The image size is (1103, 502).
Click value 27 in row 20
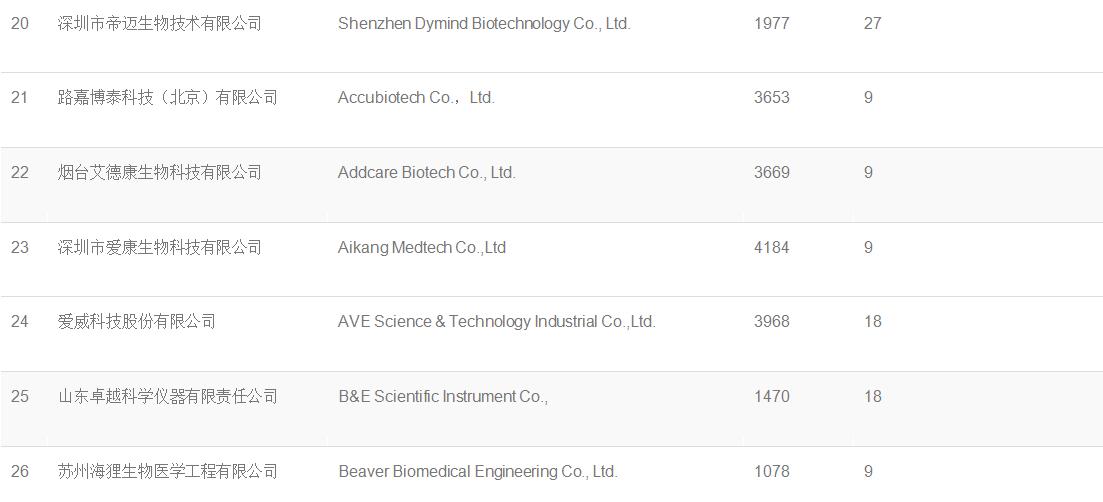tap(872, 23)
